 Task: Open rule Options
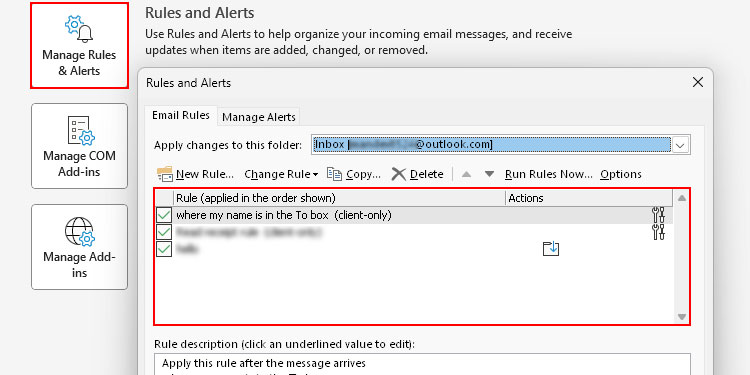pyautogui.click(x=621, y=175)
